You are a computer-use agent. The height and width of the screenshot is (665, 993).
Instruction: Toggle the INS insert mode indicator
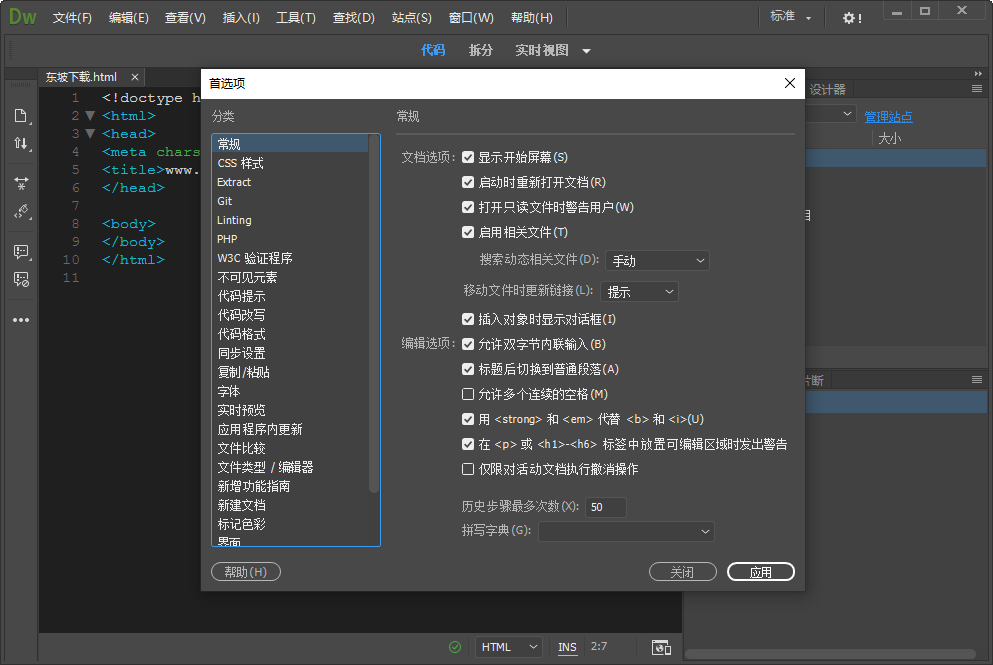click(567, 647)
